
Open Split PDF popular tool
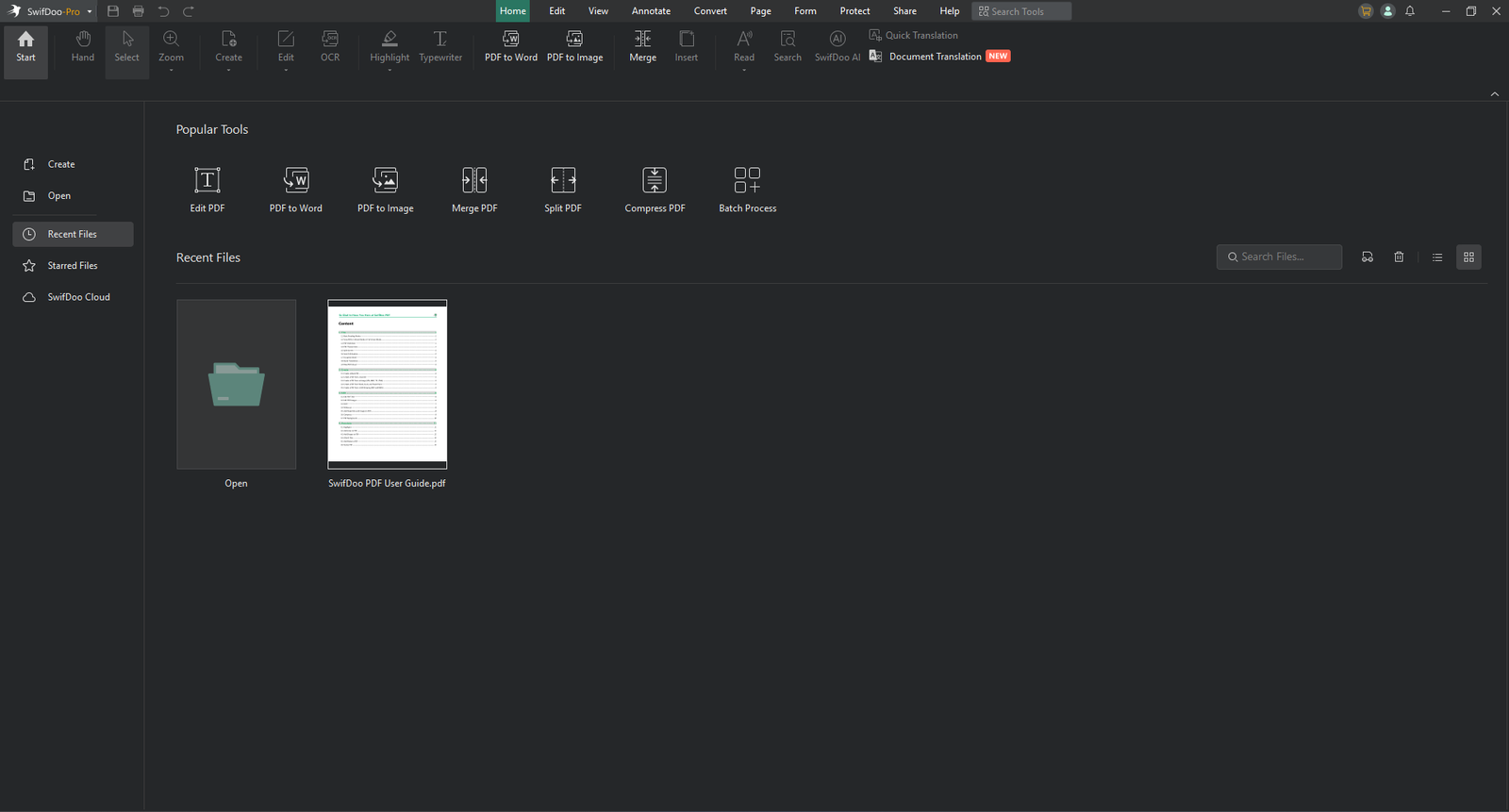[563, 190]
